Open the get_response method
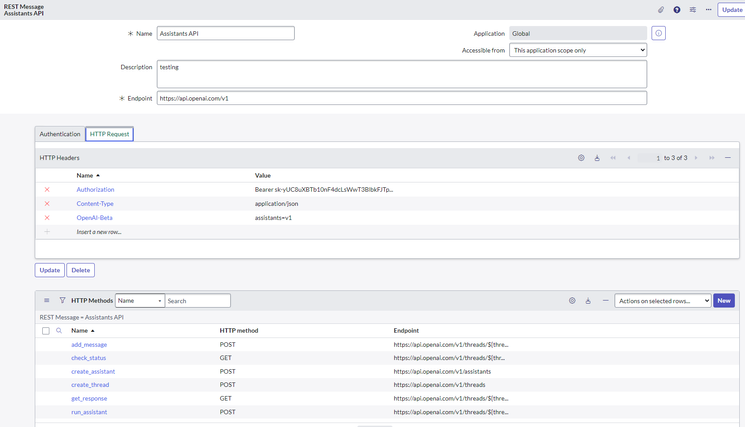Viewport: 745px width, 427px height. (89, 399)
